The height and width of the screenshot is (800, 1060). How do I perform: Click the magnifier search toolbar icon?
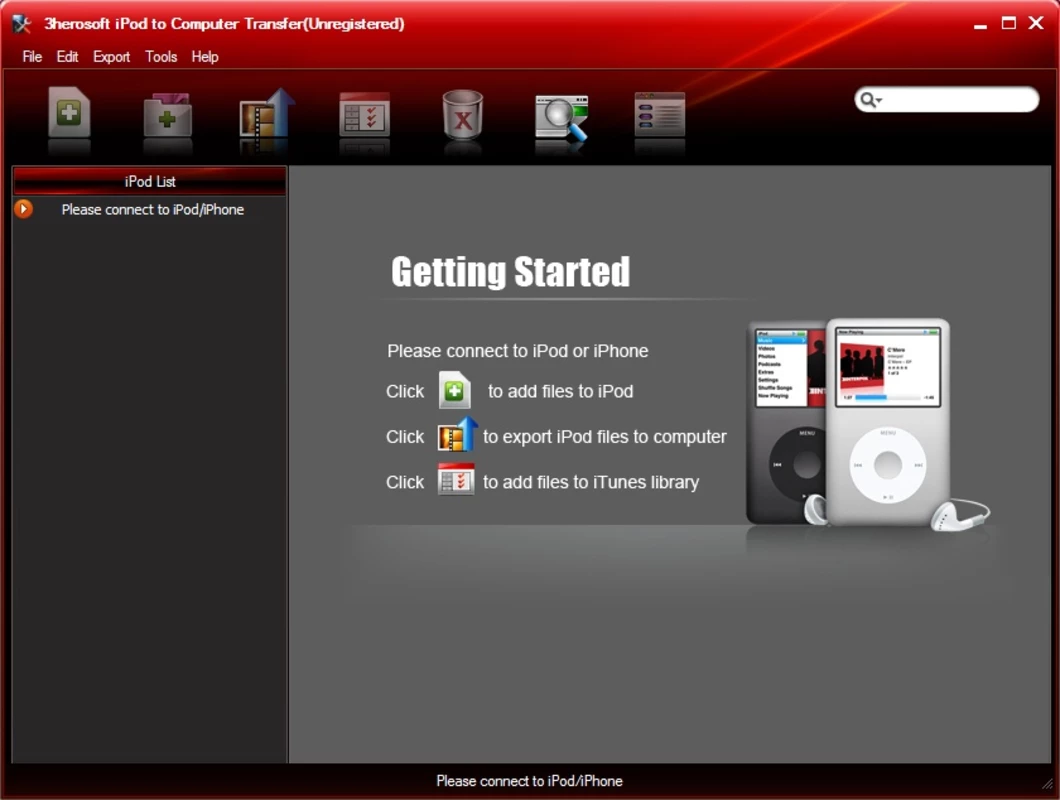tap(561, 117)
